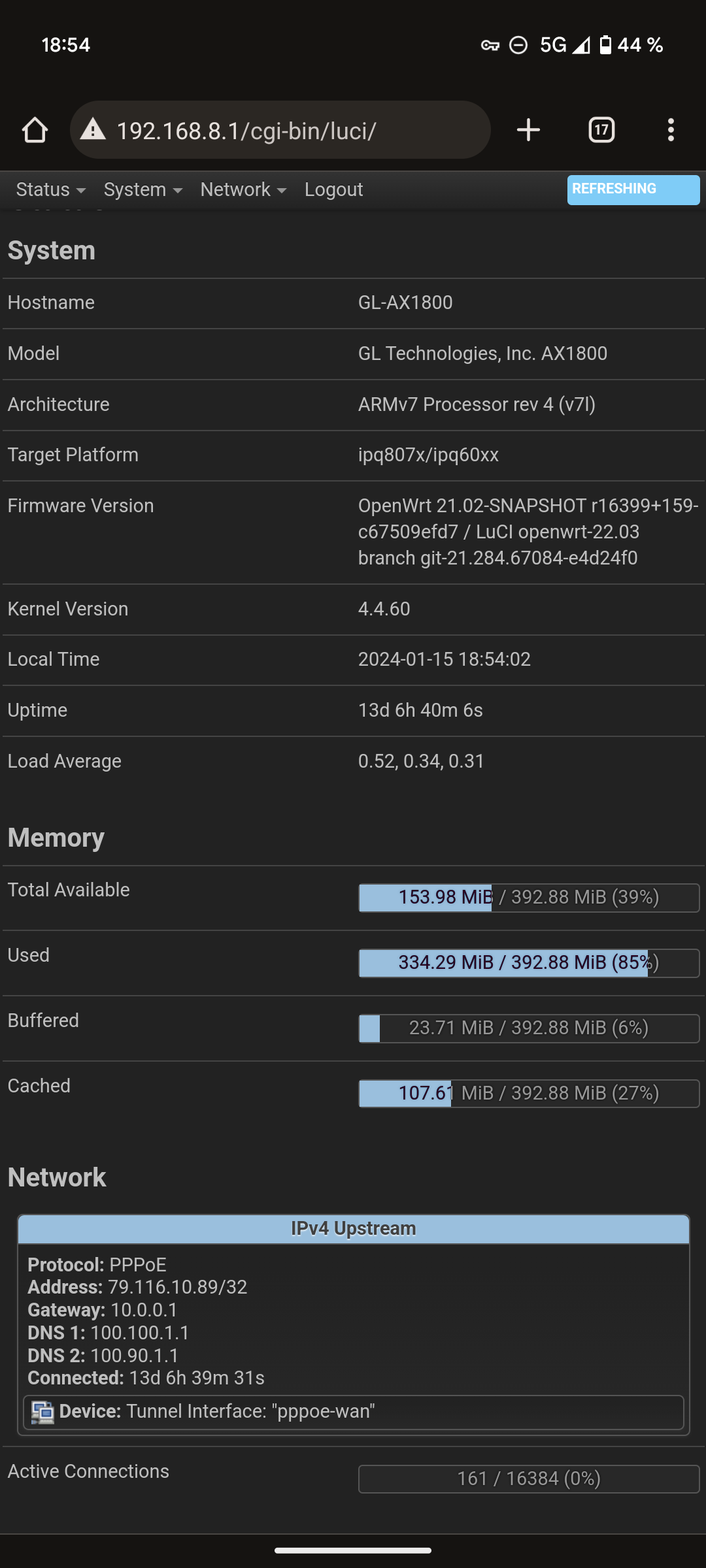Click the Logout link
Screen dimensions: 706x1568
click(333, 189)
